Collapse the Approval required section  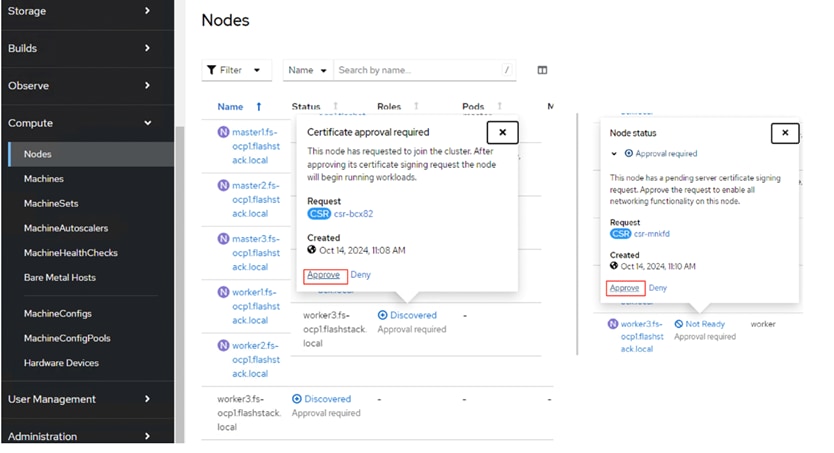(614, 154)
